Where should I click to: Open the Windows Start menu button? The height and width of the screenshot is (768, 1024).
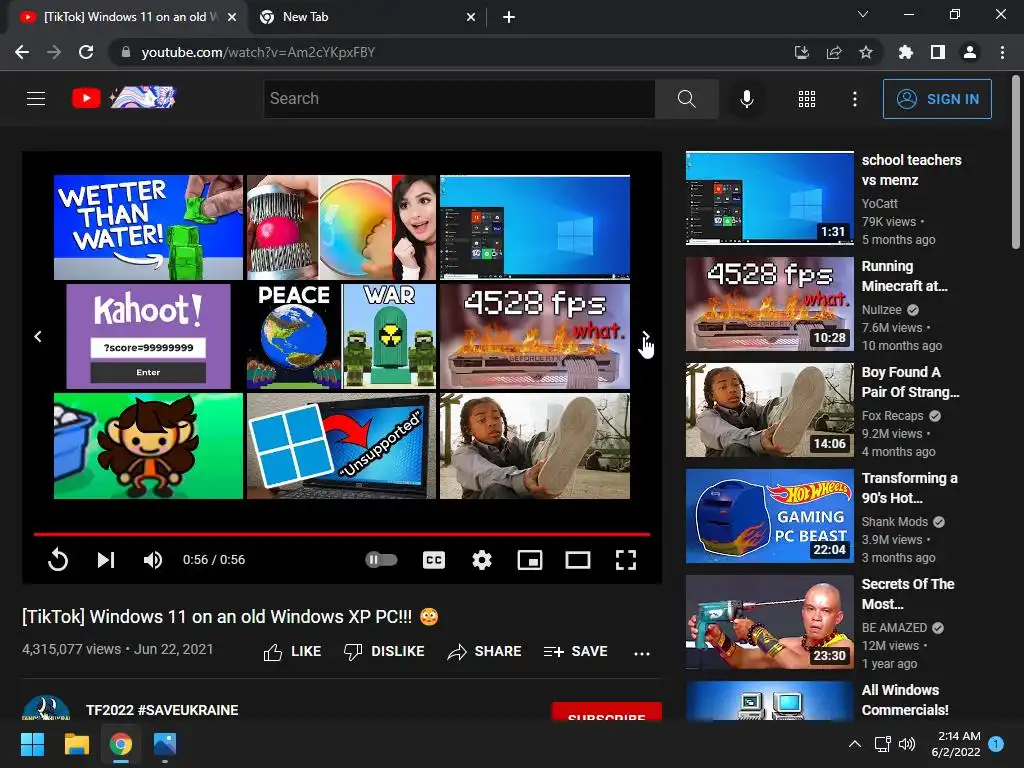pos(32,744)
